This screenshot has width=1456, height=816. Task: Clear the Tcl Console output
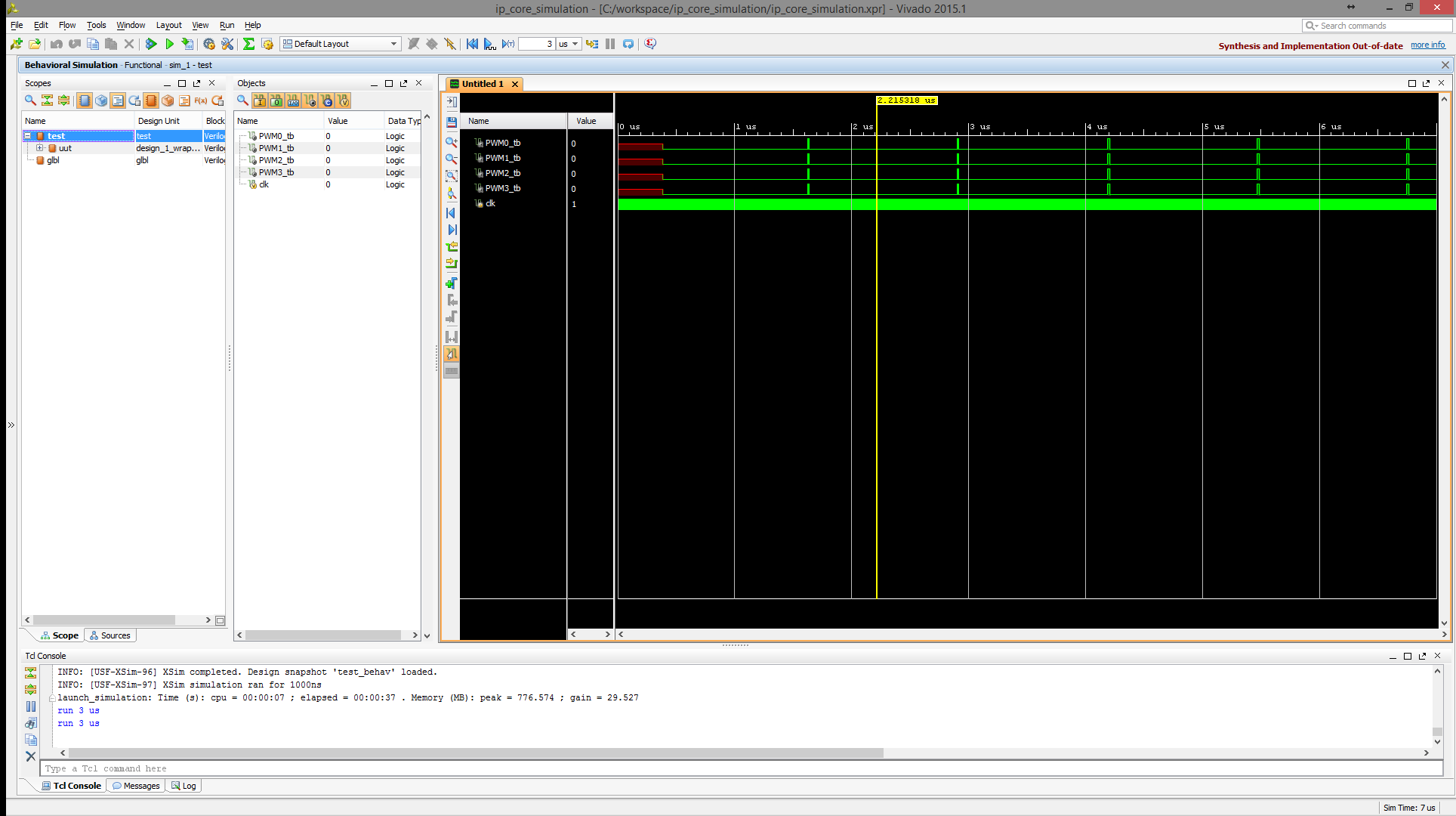click(x=30, y=756)
